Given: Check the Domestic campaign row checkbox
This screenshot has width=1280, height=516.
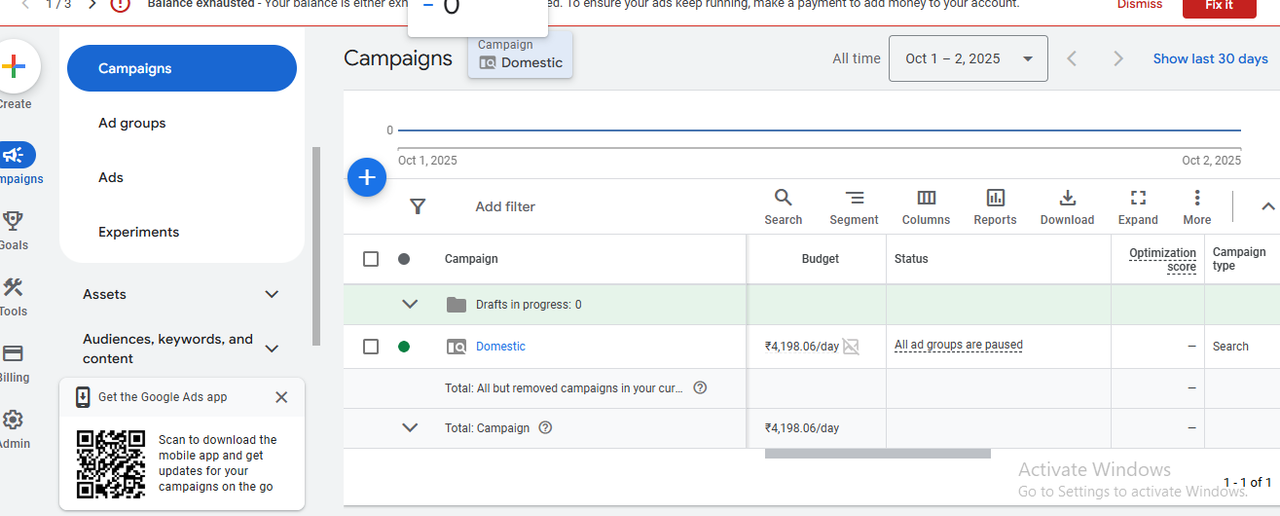Looking at the screenshot, I should pyautogui.click(x=371, y=346).
